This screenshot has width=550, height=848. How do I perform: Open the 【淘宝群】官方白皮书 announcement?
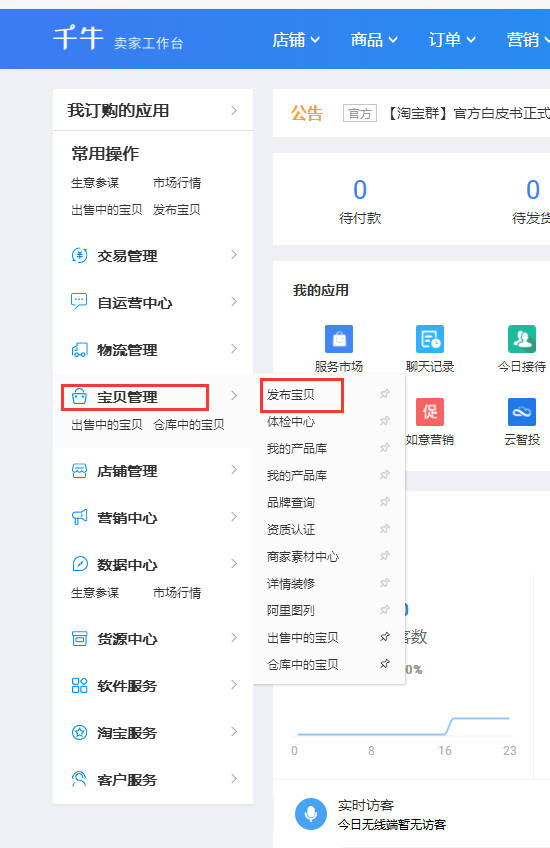pyautogui.click(x=467, y=113)
